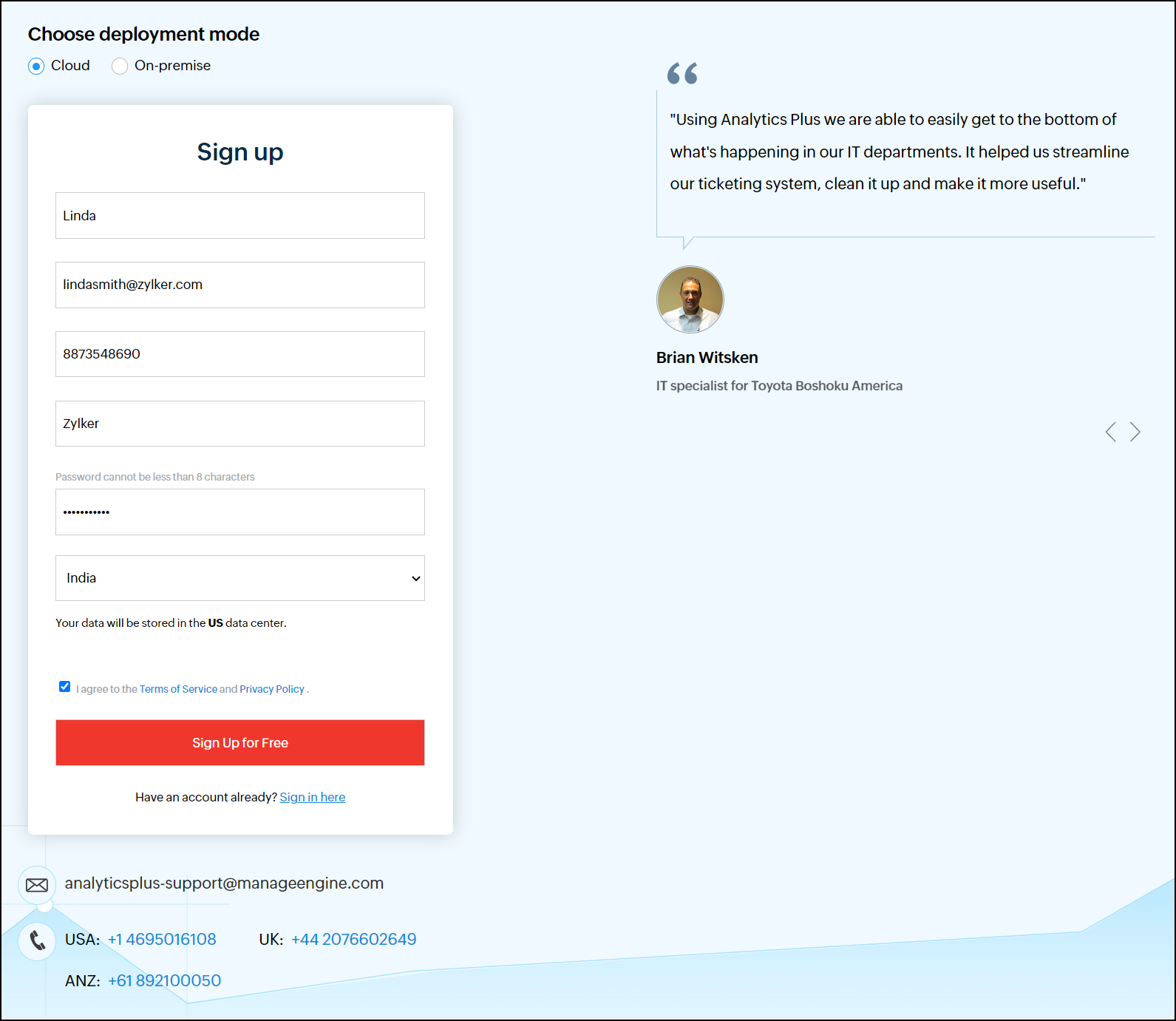Click the Sign up heading
The image size is (1176, 1021).
tap(240, 152)
